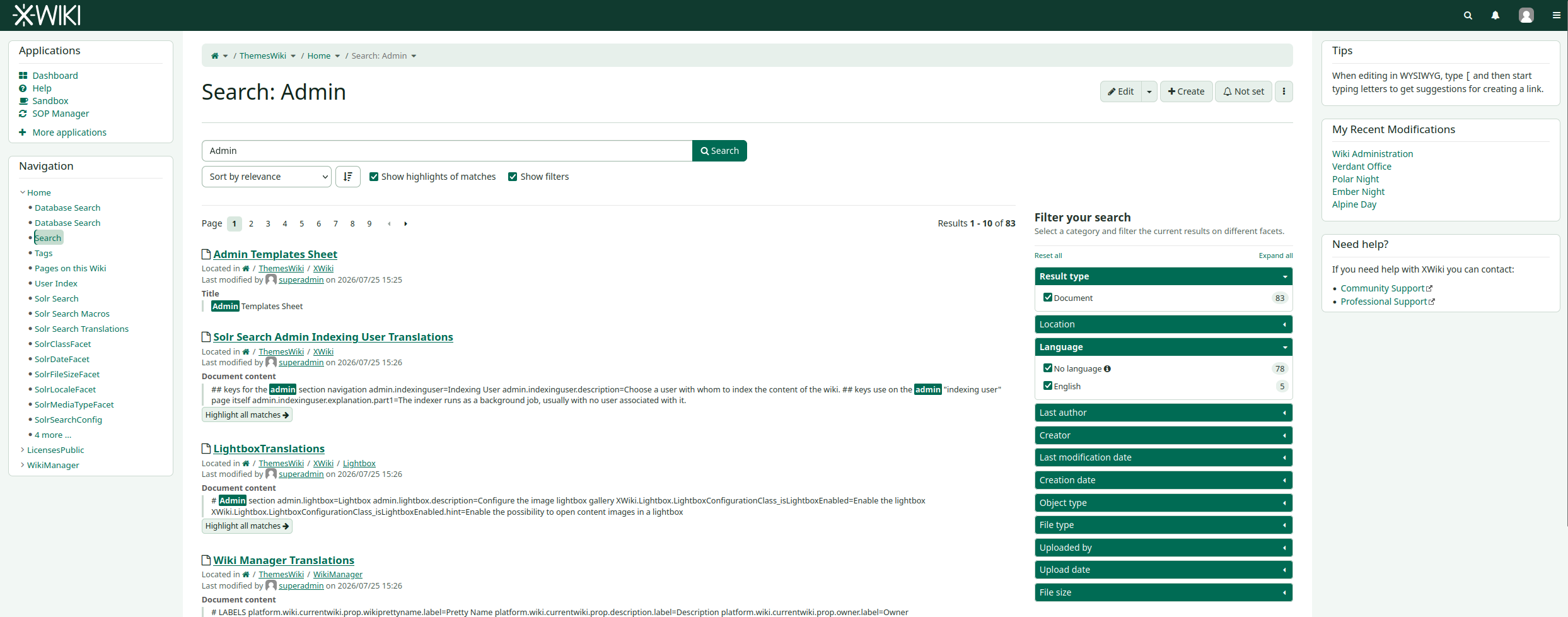
Task: Expand the Uploaded by facet
Action: [1164, 548]
